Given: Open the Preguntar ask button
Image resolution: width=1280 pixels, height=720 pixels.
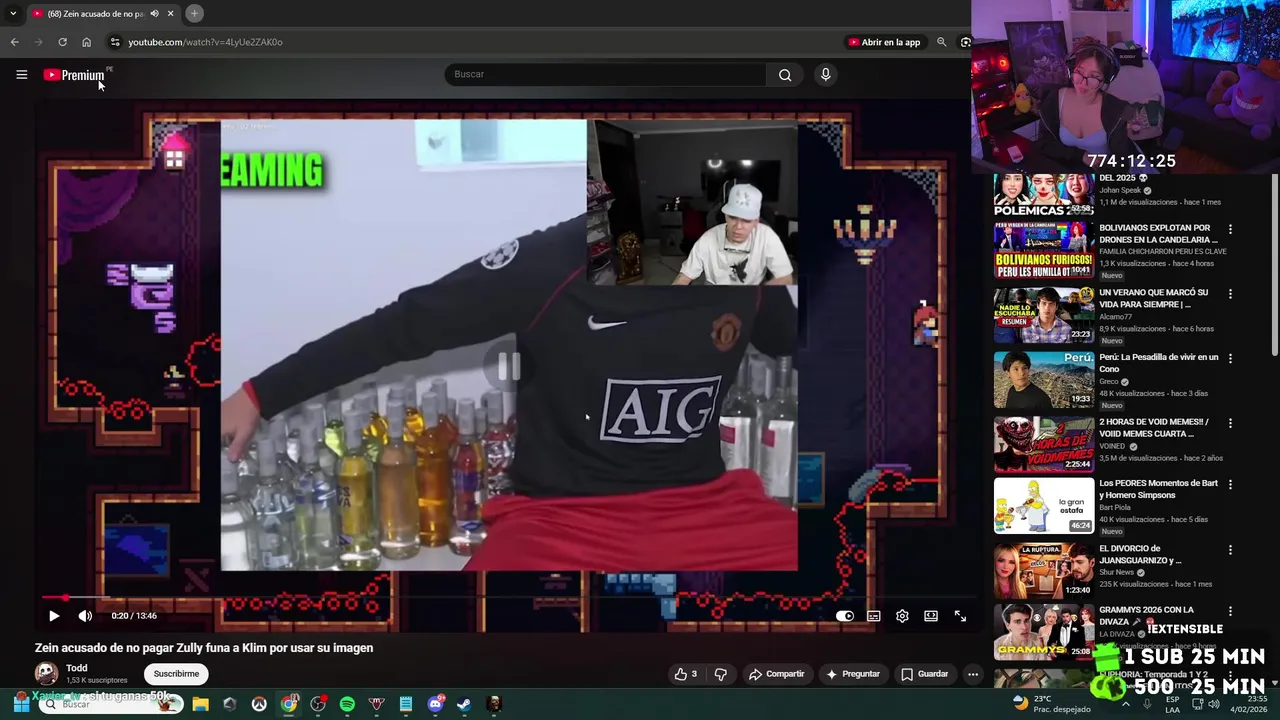Looking at the screenshot, I should [853, 674].
